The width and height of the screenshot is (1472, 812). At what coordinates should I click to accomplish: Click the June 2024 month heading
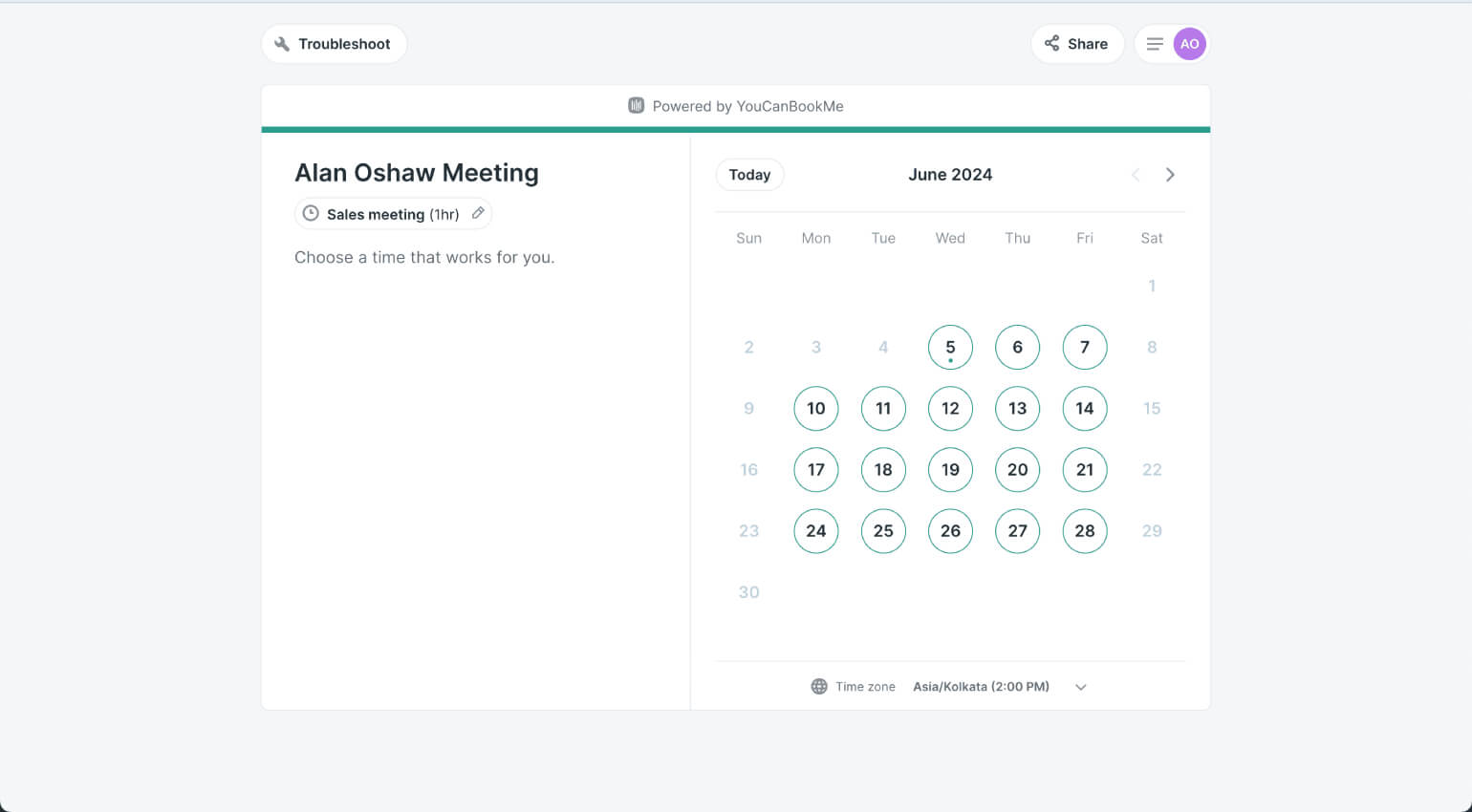(950, 175)
